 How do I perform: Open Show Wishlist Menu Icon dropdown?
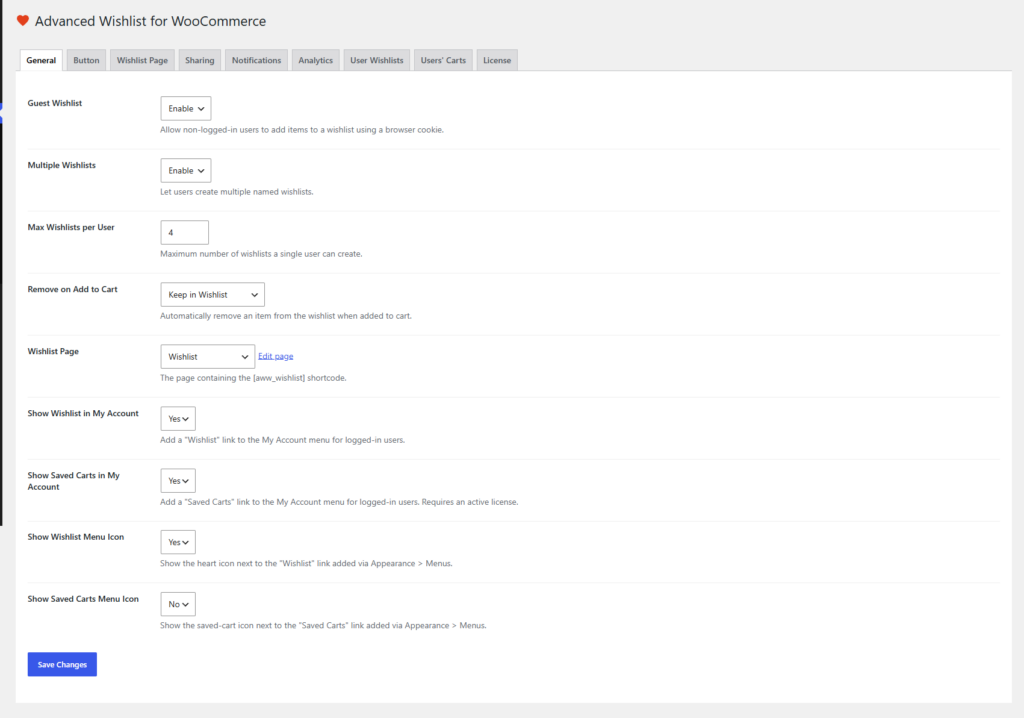click(178, 542)
